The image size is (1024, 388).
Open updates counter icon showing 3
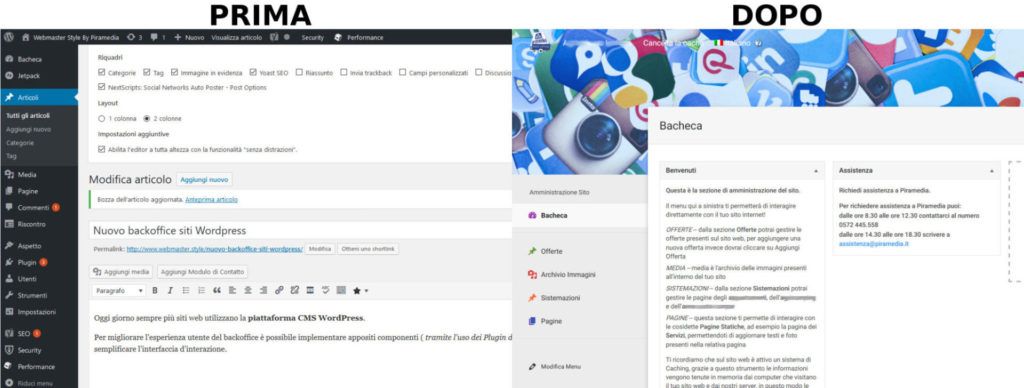[x=135, y=37]
